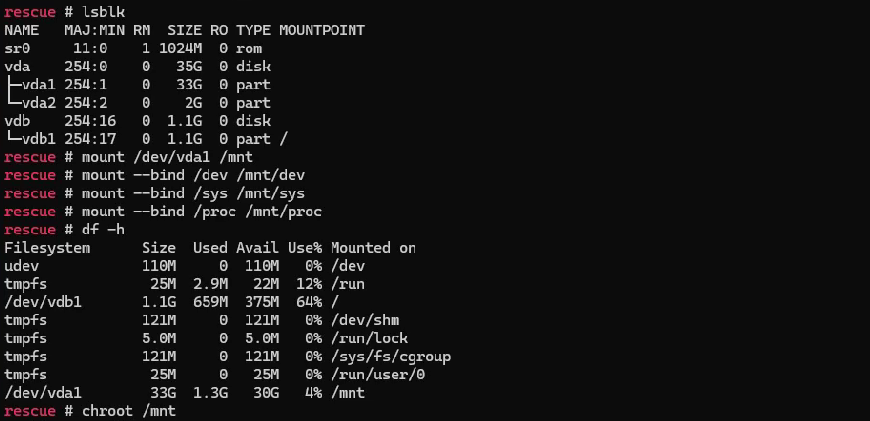
Task: Select the vda2 partition row in lsblk
Action: click(x=138, y=103)
